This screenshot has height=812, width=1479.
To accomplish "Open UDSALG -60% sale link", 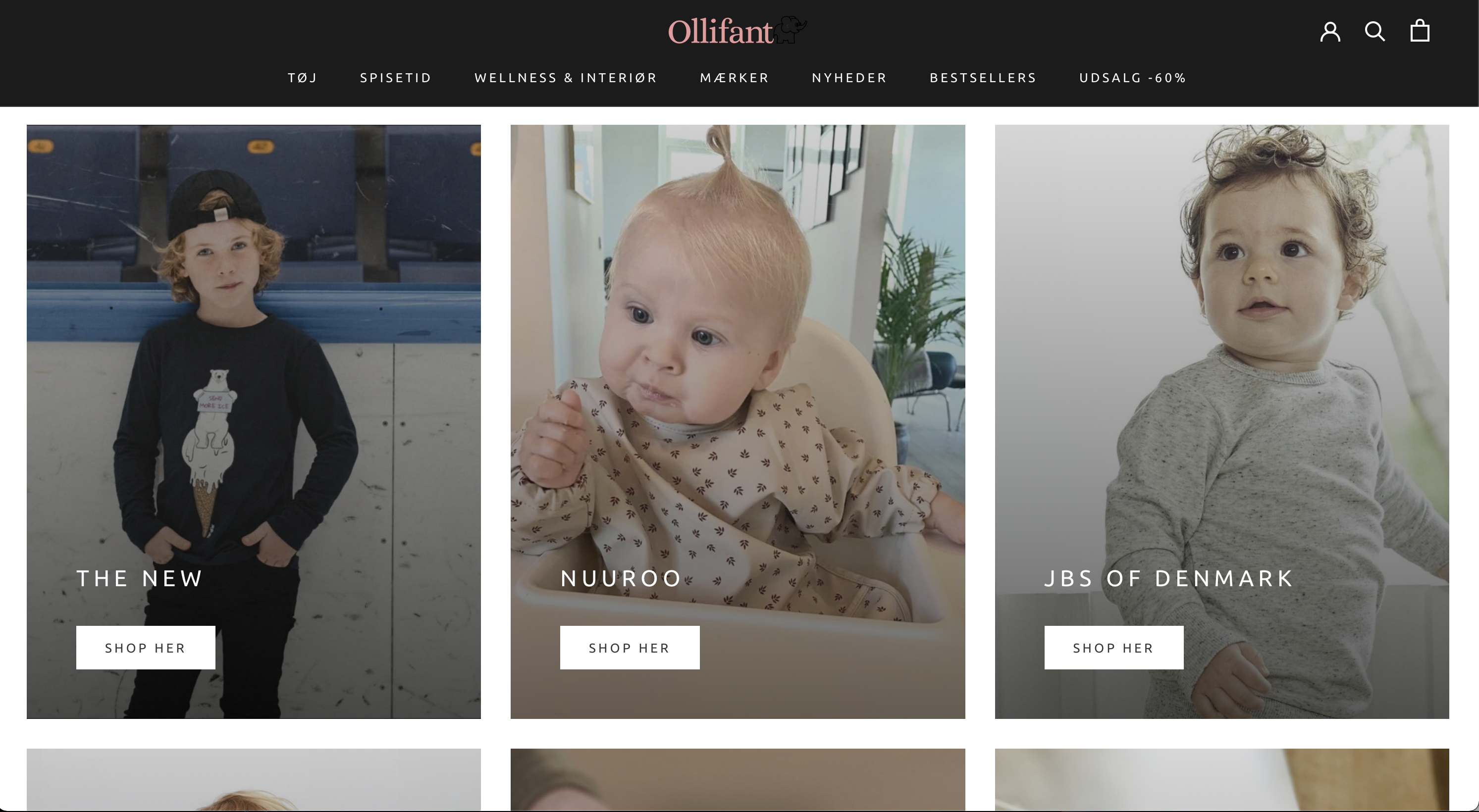I will click(1133, 78).
